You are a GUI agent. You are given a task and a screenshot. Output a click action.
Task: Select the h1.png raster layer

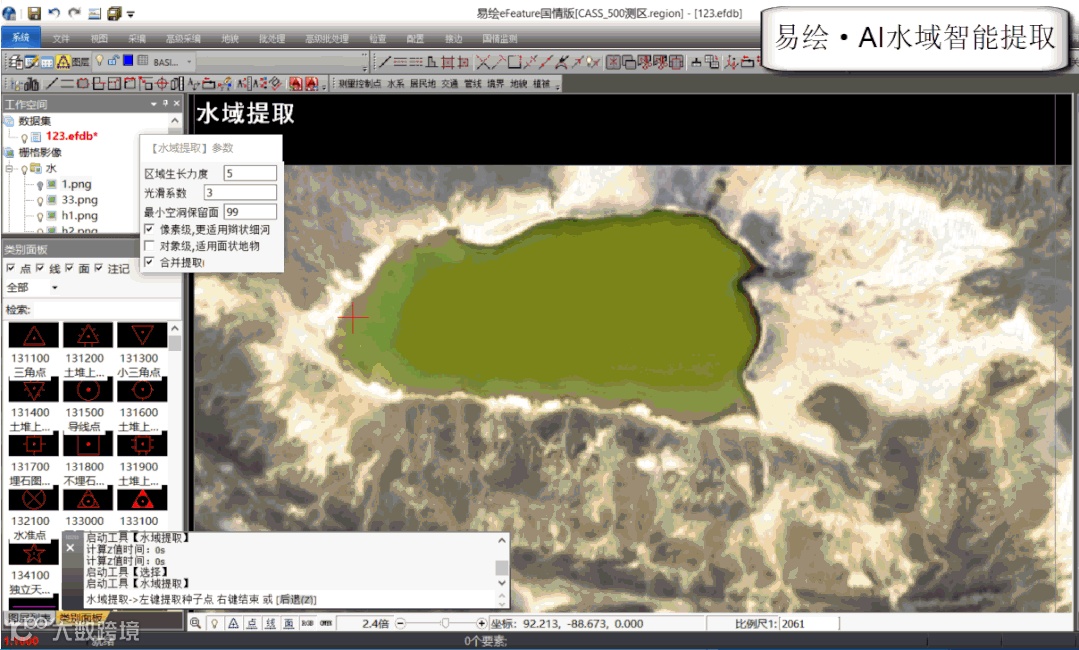click(x=79, y=216)
